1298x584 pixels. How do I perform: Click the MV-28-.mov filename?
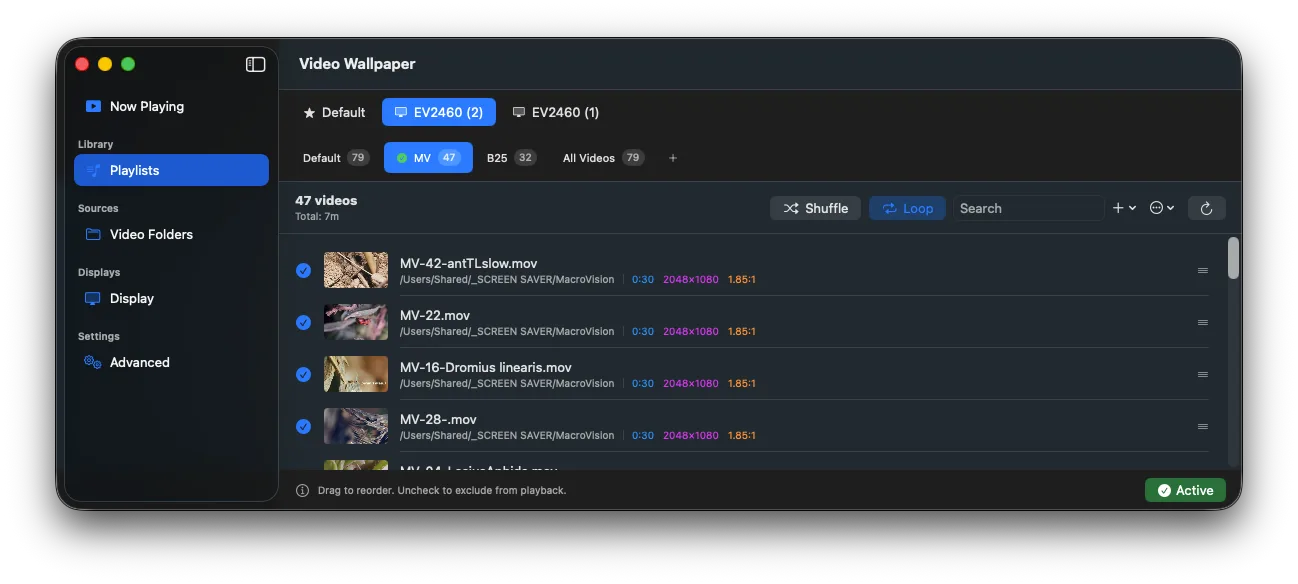438,419
